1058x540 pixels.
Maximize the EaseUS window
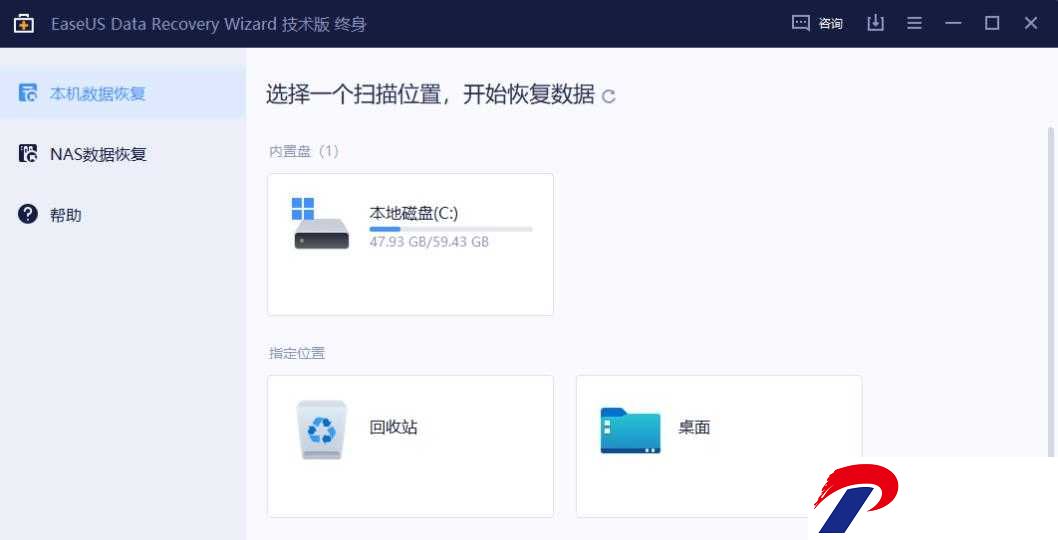992,23
